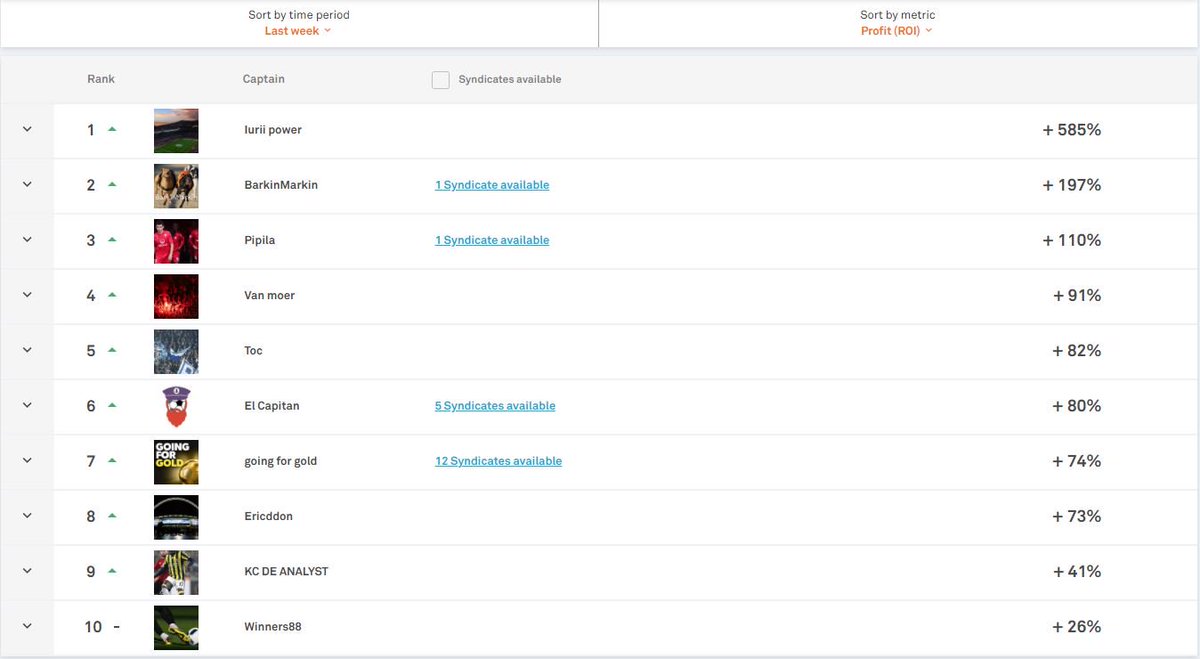Viewport: 1200px width, 659px height.
Task: Expand the Toc row chevron
Action: coord(27,351)
